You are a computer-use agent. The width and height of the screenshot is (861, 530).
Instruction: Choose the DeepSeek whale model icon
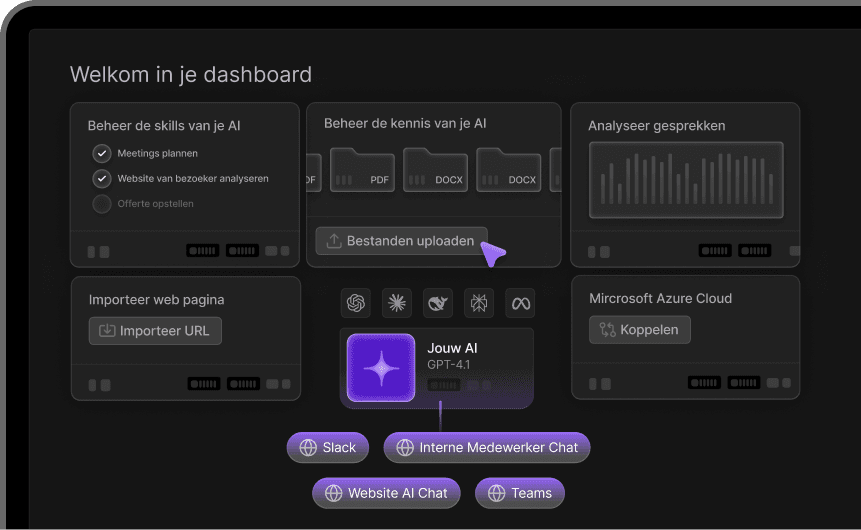[x=438, y=303]
